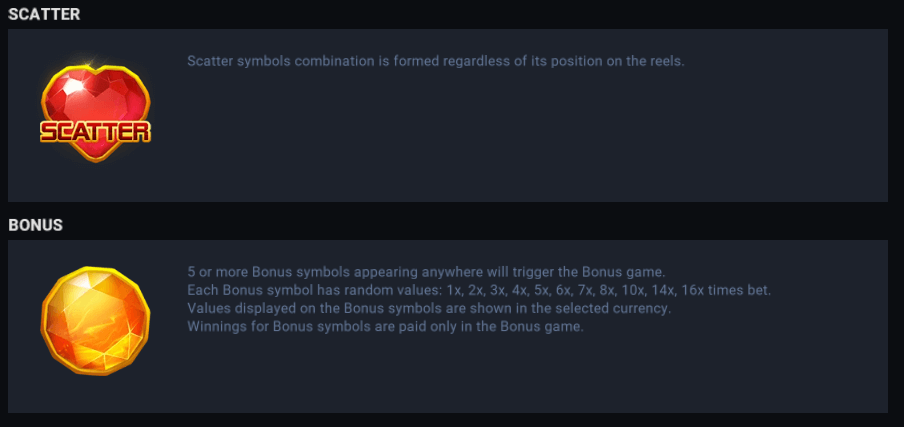The height and width of the screenshot is (427, 904).
Task: Select the SCATTER section heading
Action: 44,14
